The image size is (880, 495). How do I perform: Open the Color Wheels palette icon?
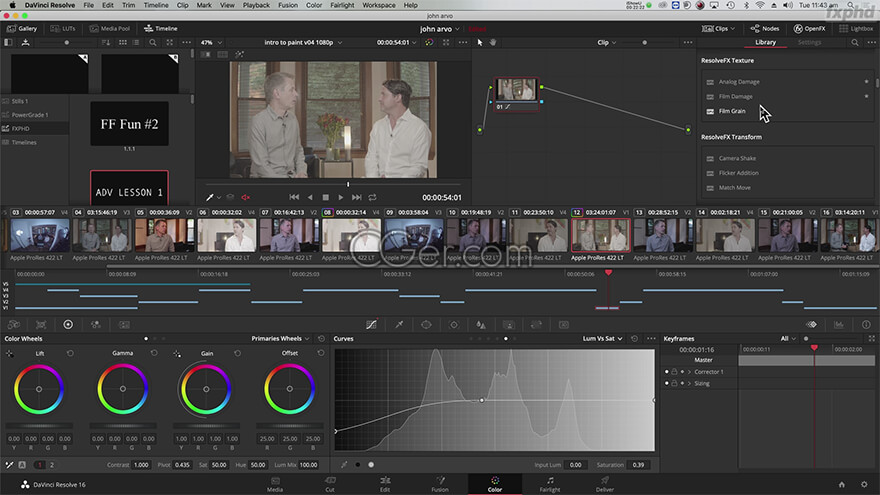[68, 324]
